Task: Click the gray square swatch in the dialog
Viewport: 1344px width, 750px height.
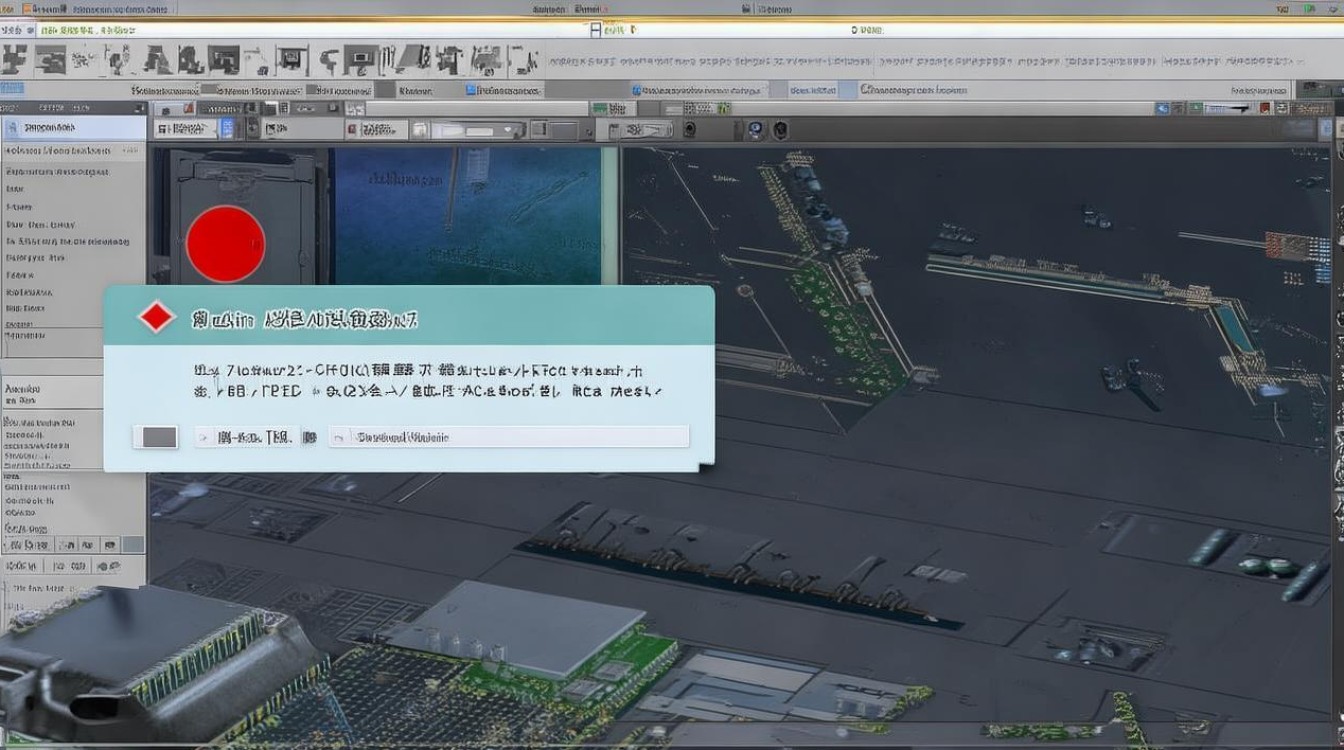Action: click(159, 437)
